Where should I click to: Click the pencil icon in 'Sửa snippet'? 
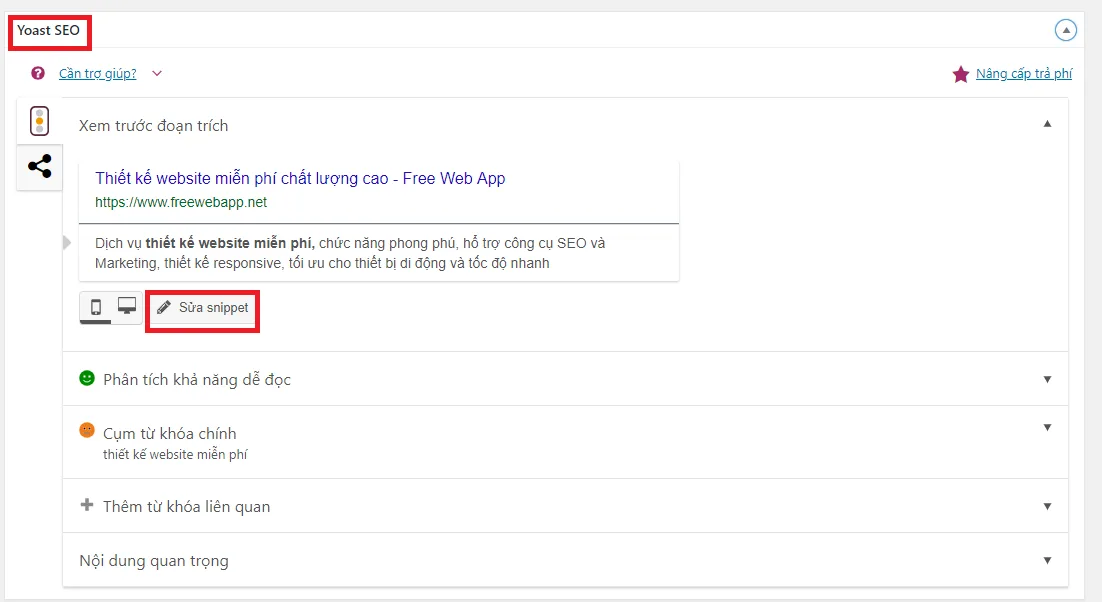[164, 307]
